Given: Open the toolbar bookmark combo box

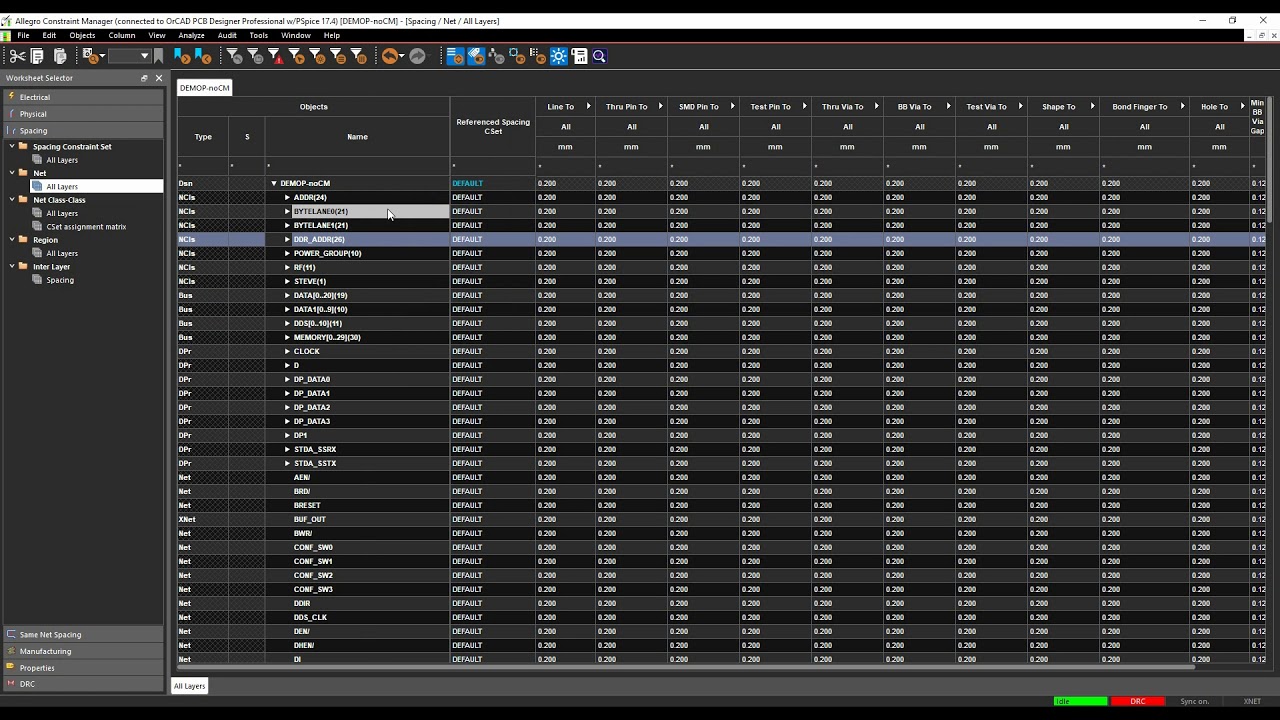Looking at the screenshot, I should pyautogui.click(x=130, y=56).
